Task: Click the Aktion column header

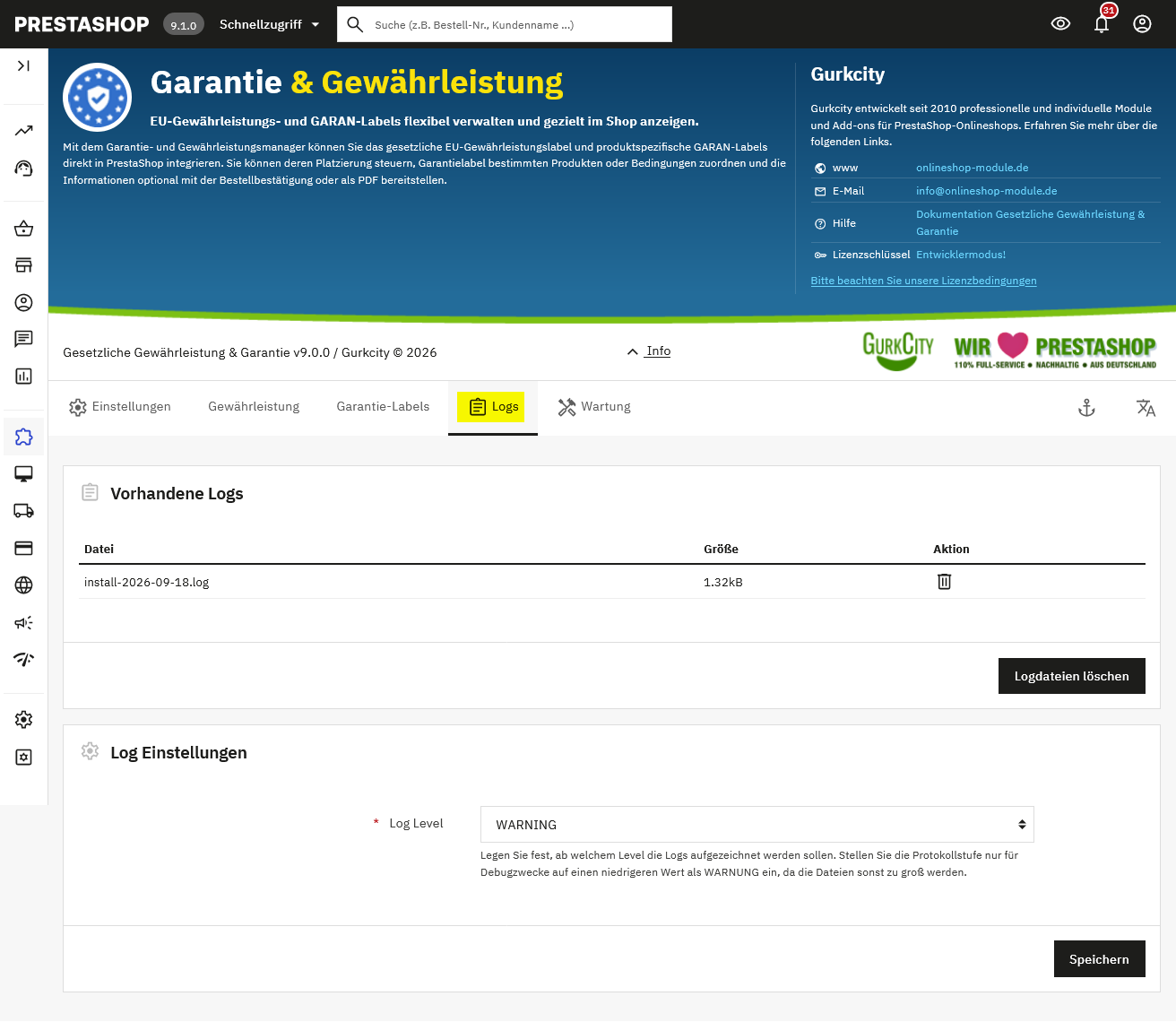Action: coord(951,550)
